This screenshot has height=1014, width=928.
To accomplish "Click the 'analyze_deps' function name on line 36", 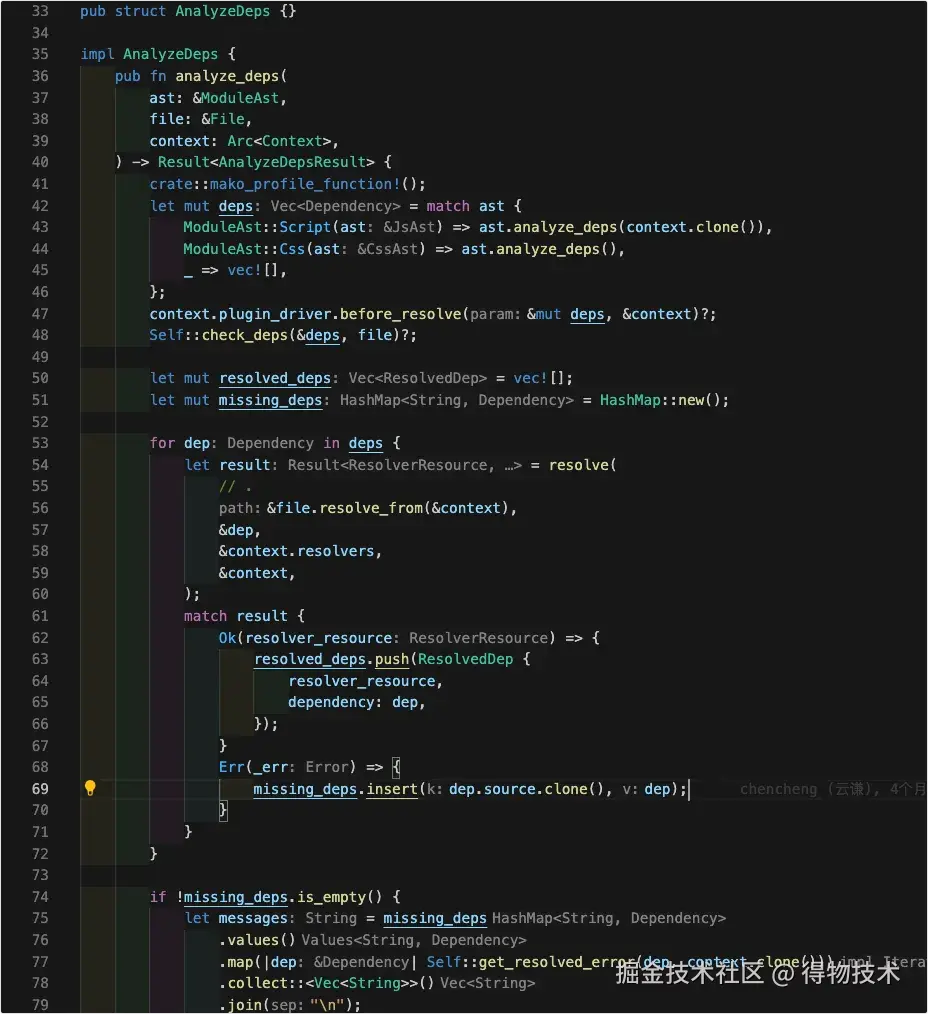I will coord(226,76).
